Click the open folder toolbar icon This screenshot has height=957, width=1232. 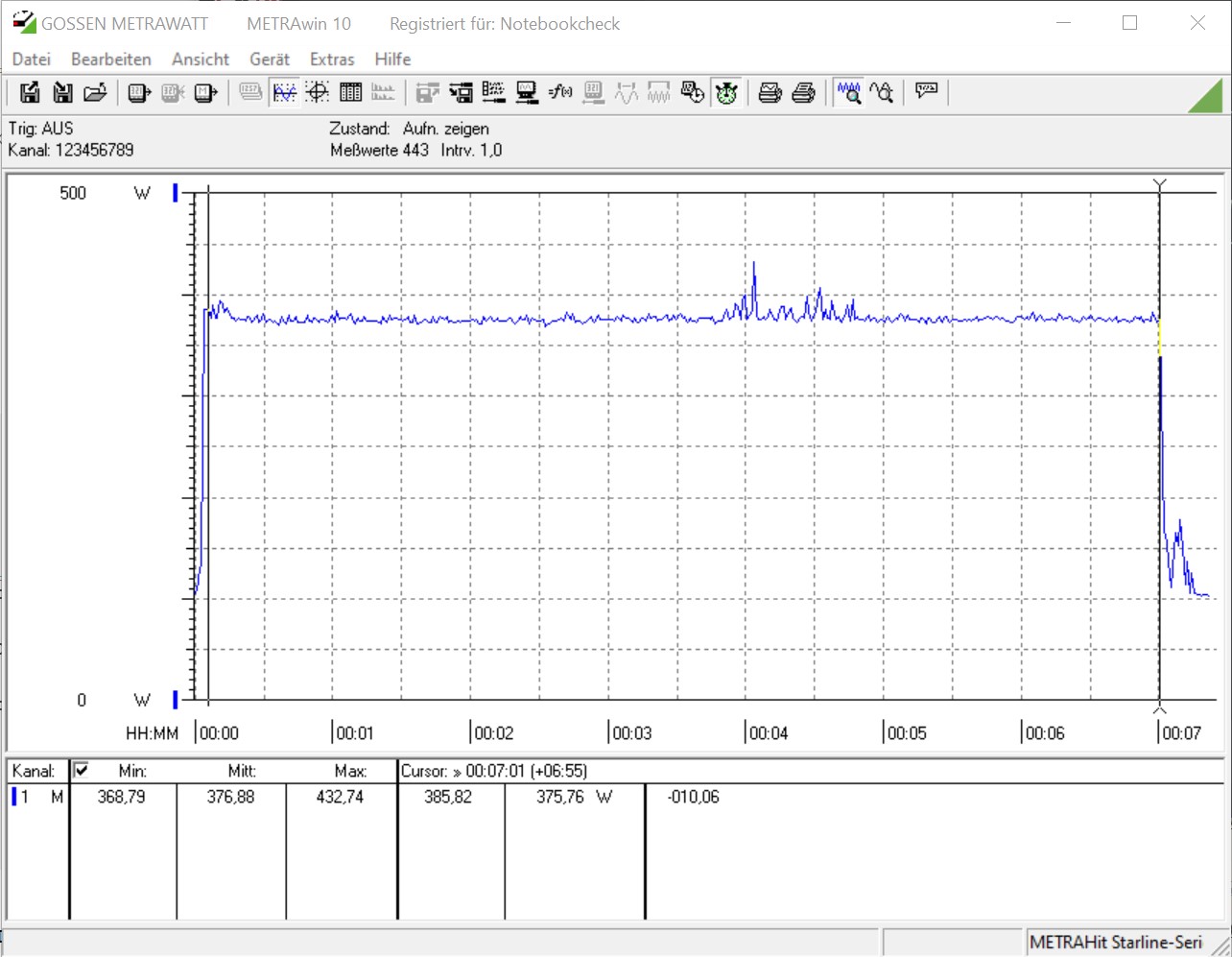94,92
